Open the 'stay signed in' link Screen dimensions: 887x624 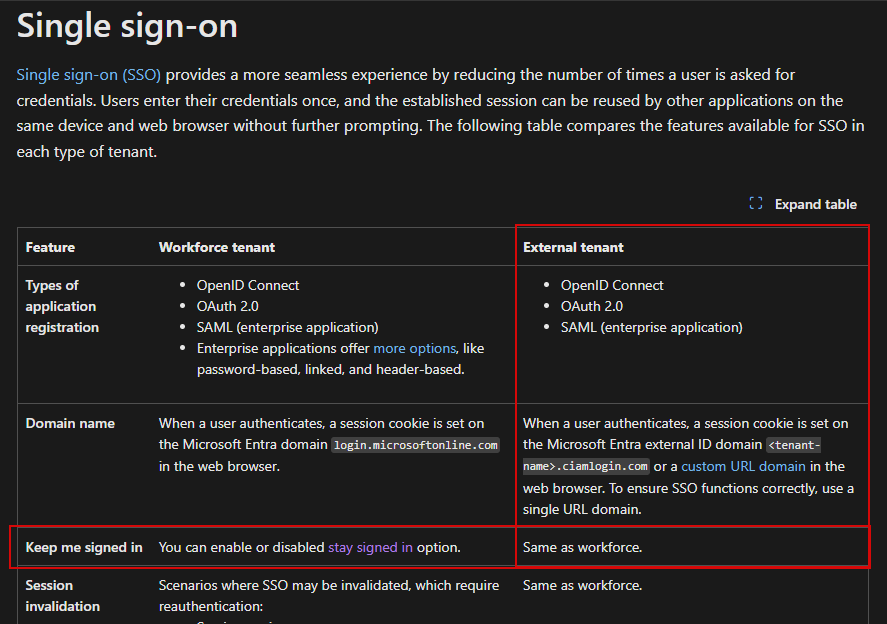click(371, 547)
